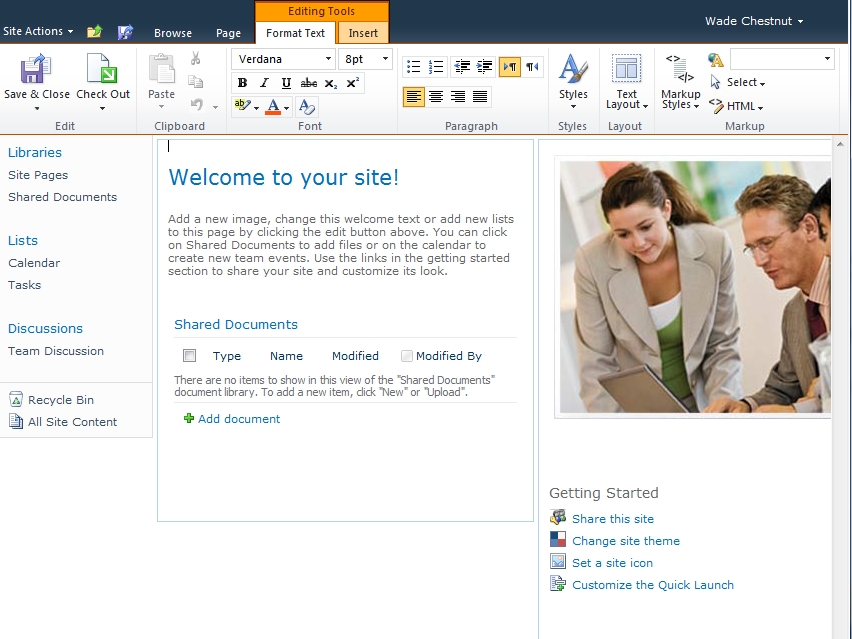This screenshot has width=852, height=639.
Task: Open the Site Actions menu
Action: [x=38, y=30]
